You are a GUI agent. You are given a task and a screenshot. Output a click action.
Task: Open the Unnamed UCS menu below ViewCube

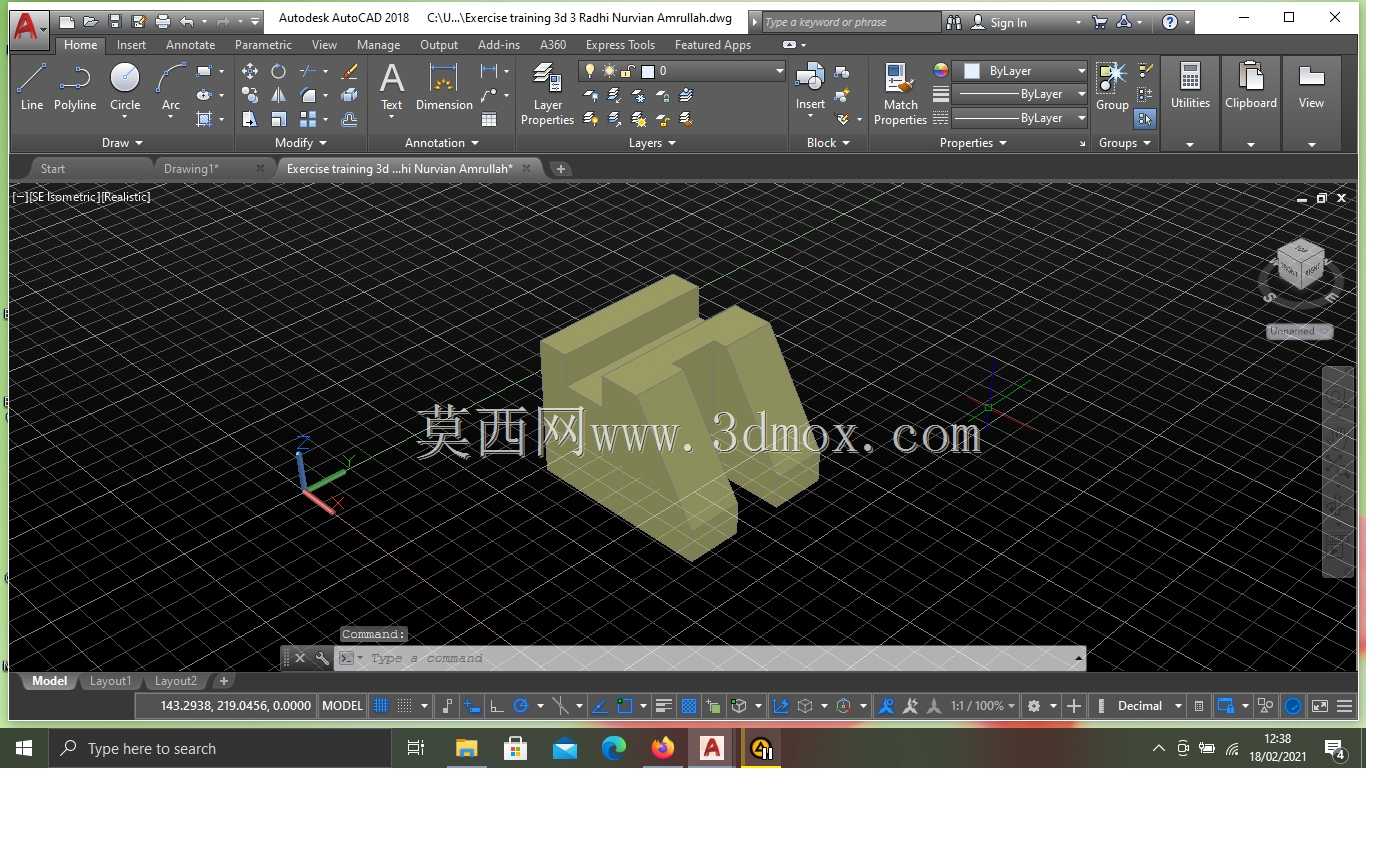pos(1300,331)
